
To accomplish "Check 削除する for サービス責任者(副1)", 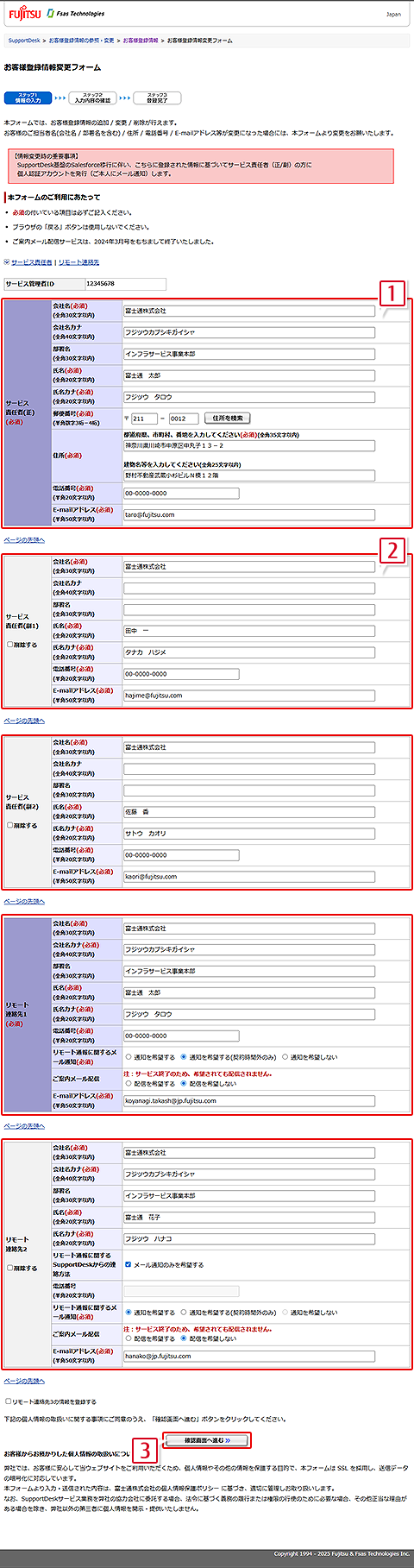I will tap(9, 645).
